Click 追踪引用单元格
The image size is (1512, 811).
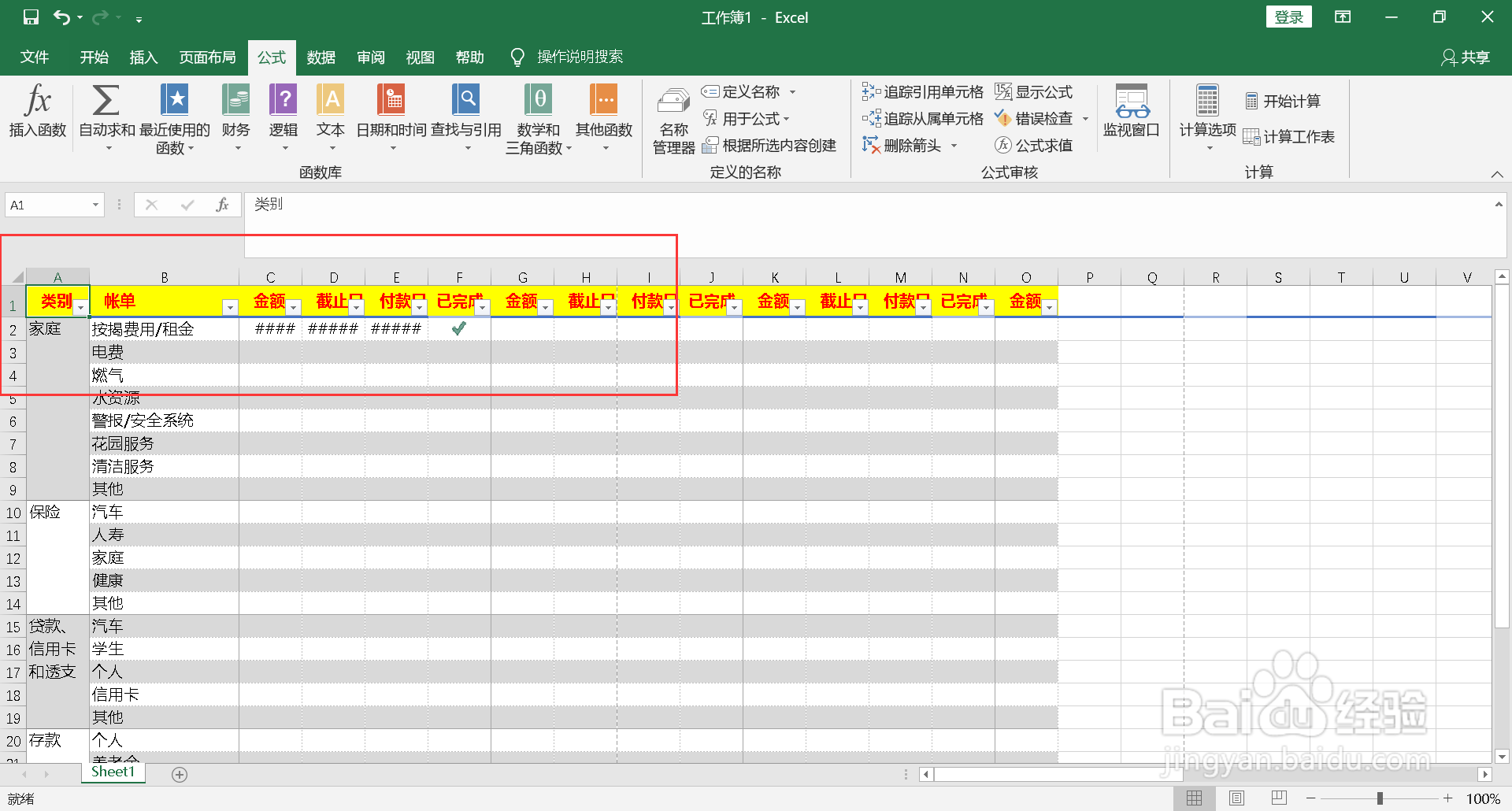pyautogui.click(x=922, y=91)
